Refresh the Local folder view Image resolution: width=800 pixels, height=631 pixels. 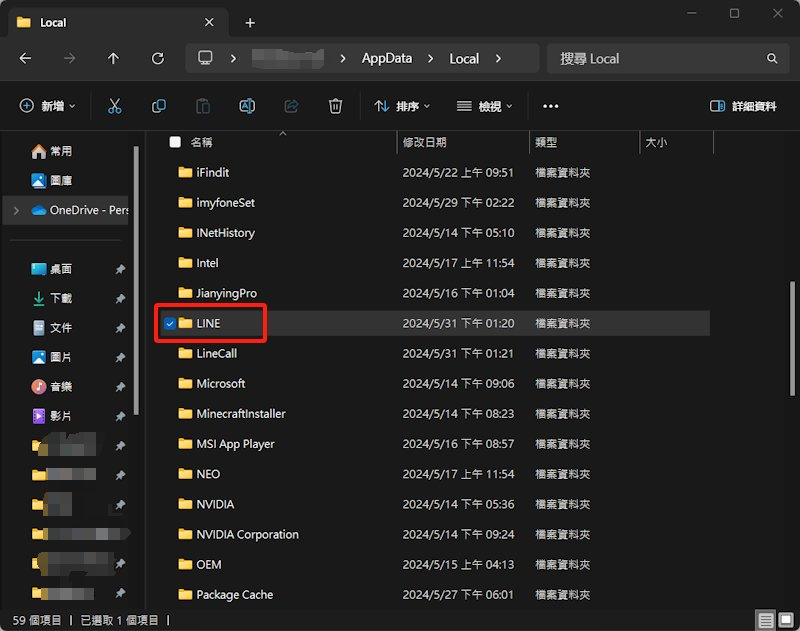158,59
